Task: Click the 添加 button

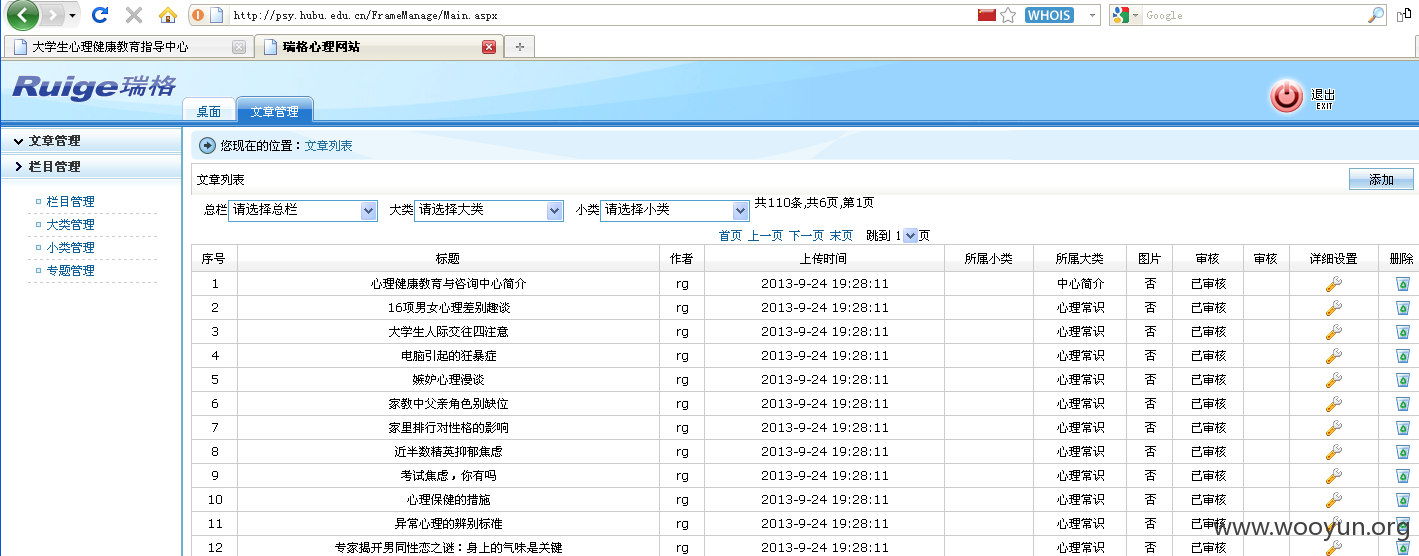Action: click(1381, 179)
